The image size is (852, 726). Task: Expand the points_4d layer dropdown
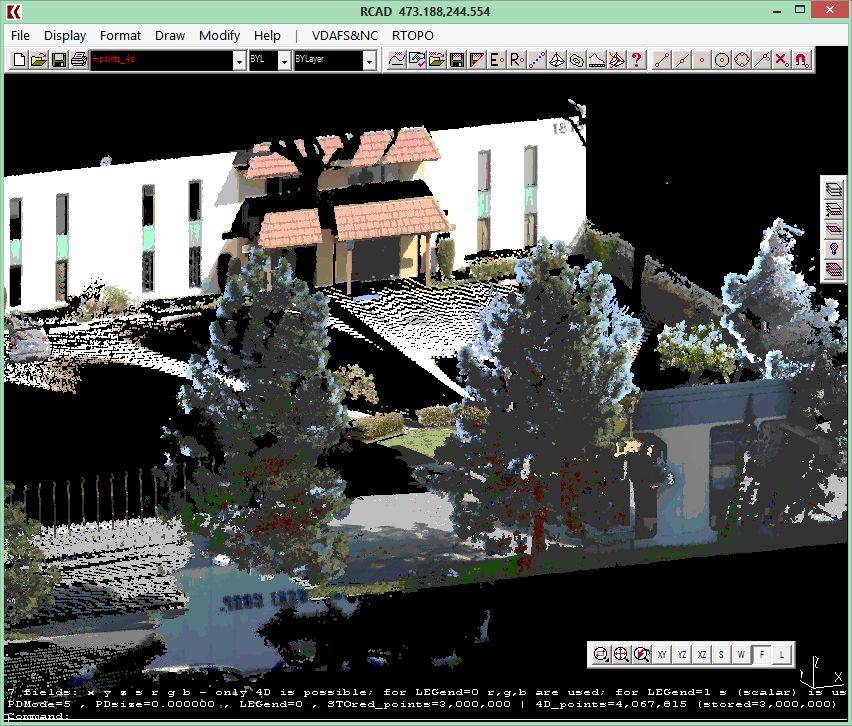click(x=239, y=61)
